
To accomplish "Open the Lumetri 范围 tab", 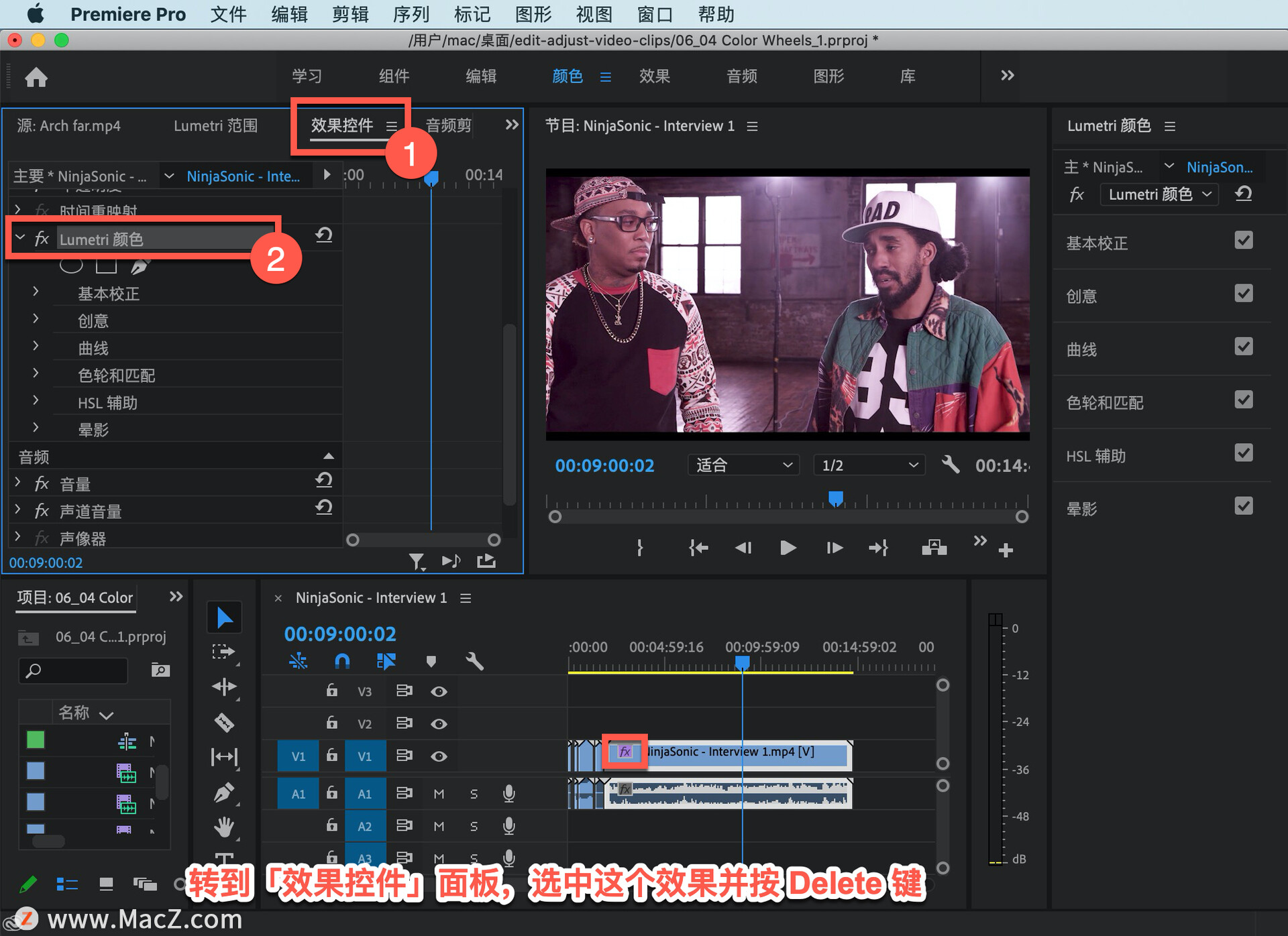I will tap(215, 125).
